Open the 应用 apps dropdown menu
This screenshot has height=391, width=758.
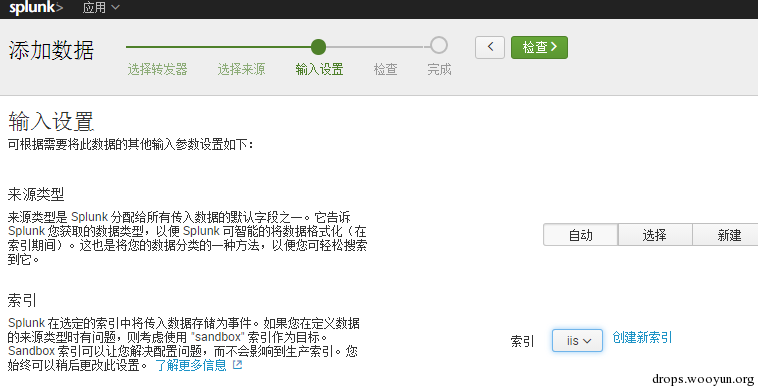coord(101,8)
